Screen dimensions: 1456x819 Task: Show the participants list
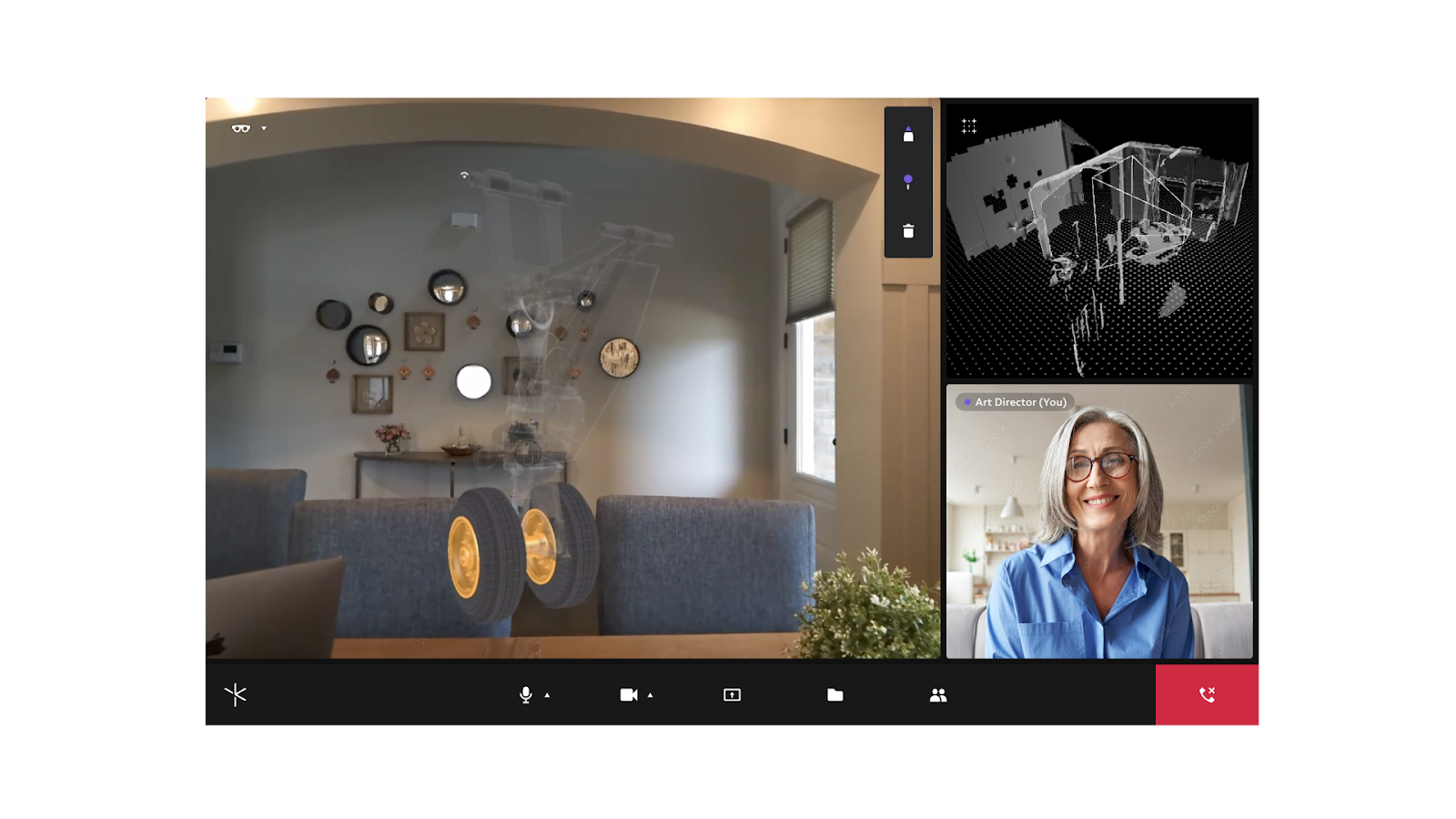pos(938,694)
